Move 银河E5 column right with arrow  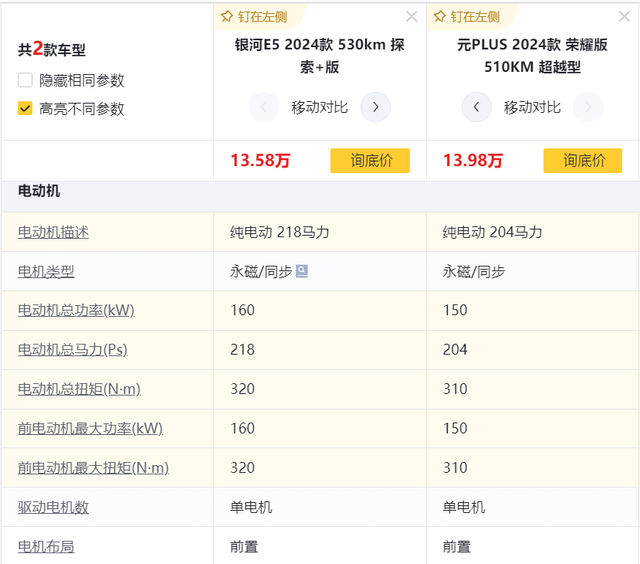click(375, 107)
